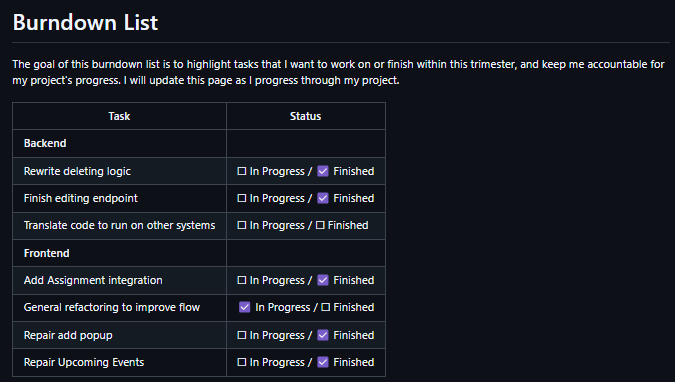Check In Progress for Repair Upcoming Events

[x=242, y=362]
